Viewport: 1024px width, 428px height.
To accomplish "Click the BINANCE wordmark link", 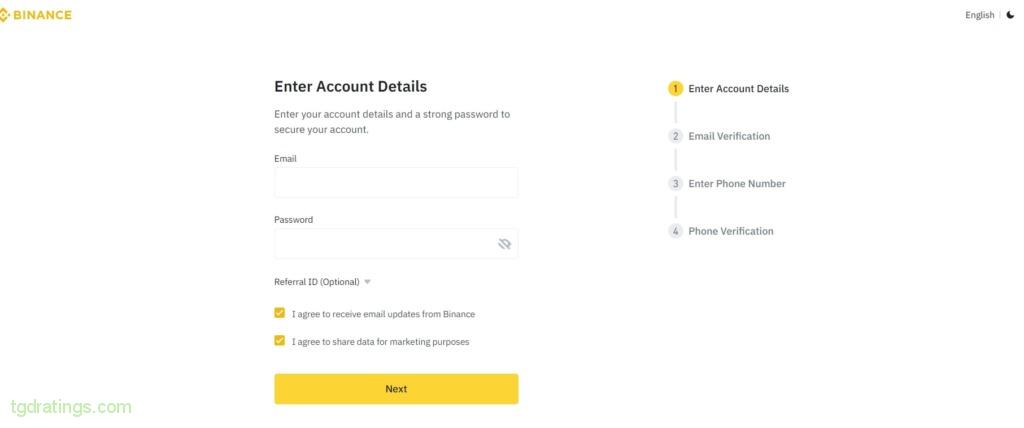I will click(x=42, y=15).
